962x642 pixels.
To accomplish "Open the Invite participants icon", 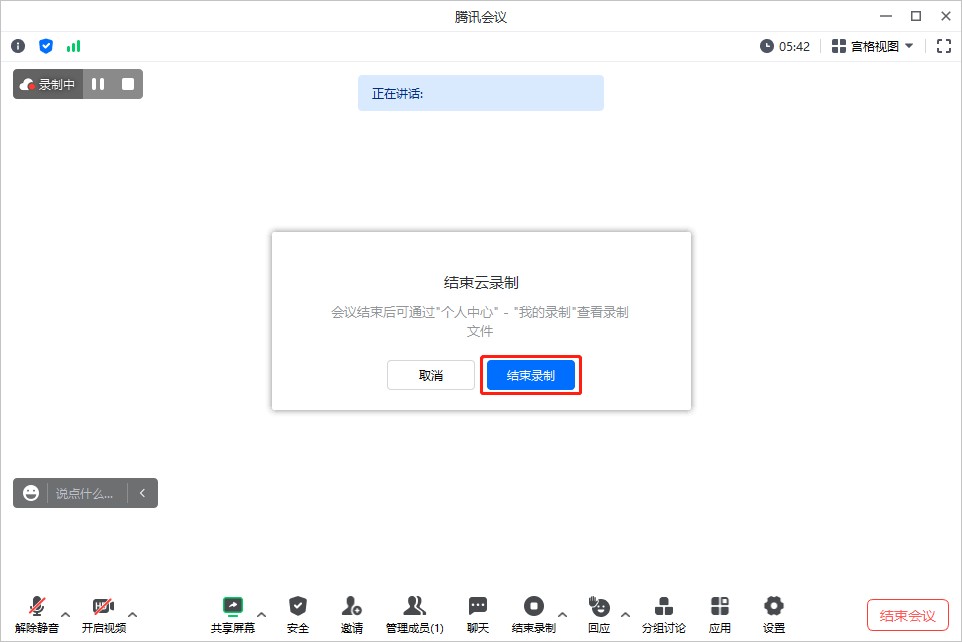I will pos(351,614).
